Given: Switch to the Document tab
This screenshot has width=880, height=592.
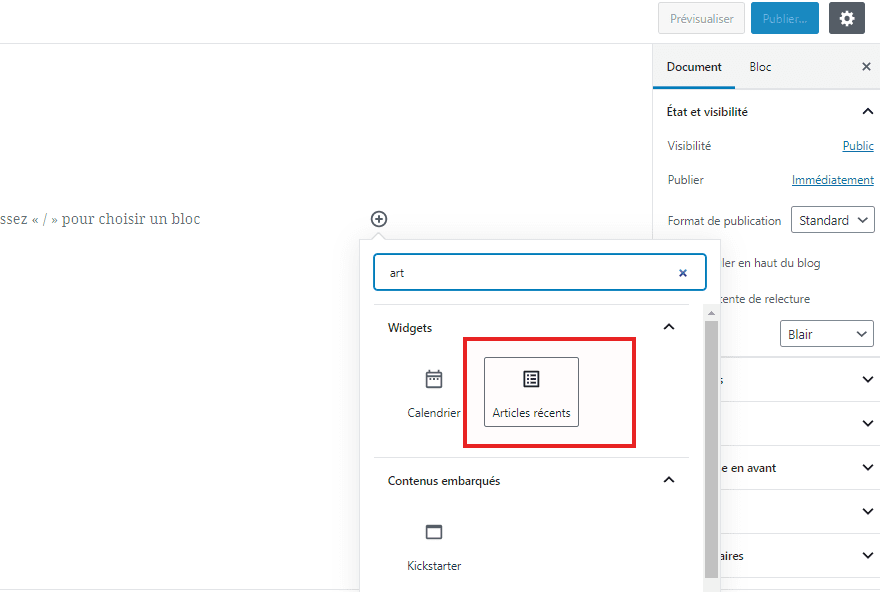Looking at the screenshot, I should pyautogui.click(x=694, y=67).
